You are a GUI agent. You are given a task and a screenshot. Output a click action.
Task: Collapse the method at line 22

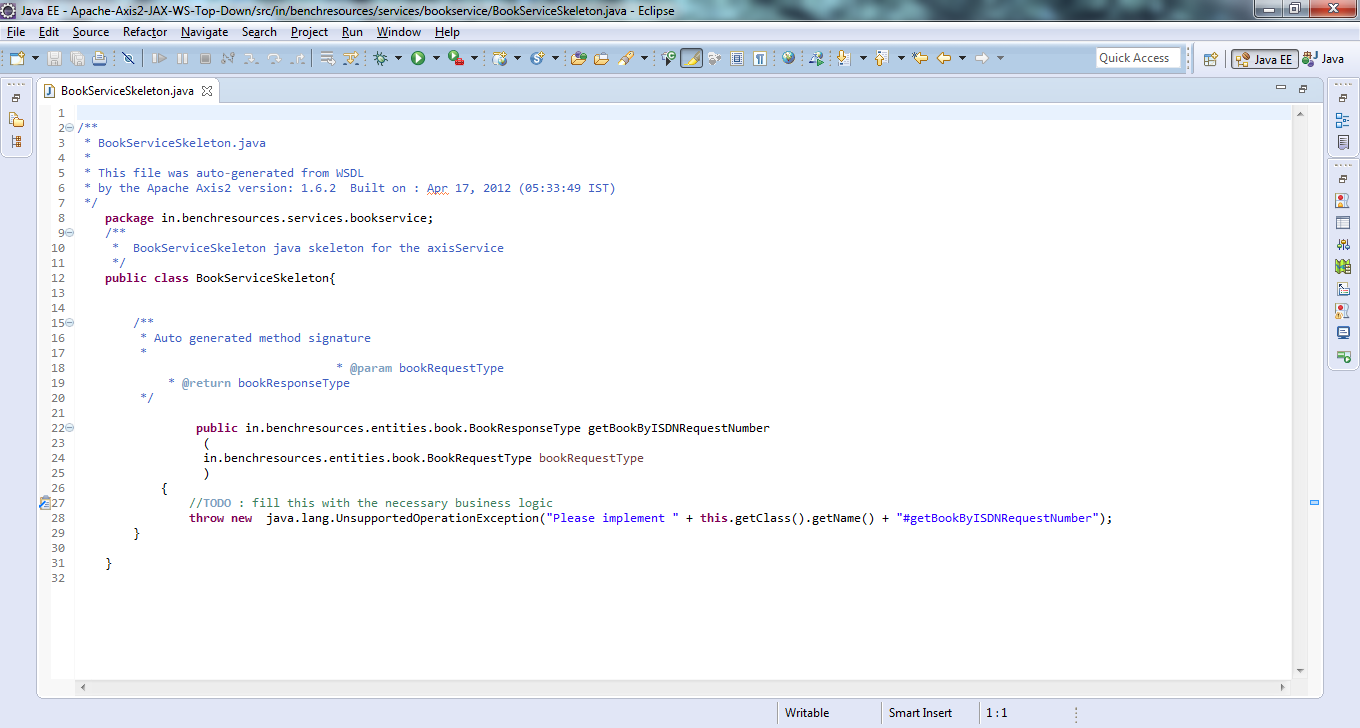pyautogui.click(x=69, y=428)
